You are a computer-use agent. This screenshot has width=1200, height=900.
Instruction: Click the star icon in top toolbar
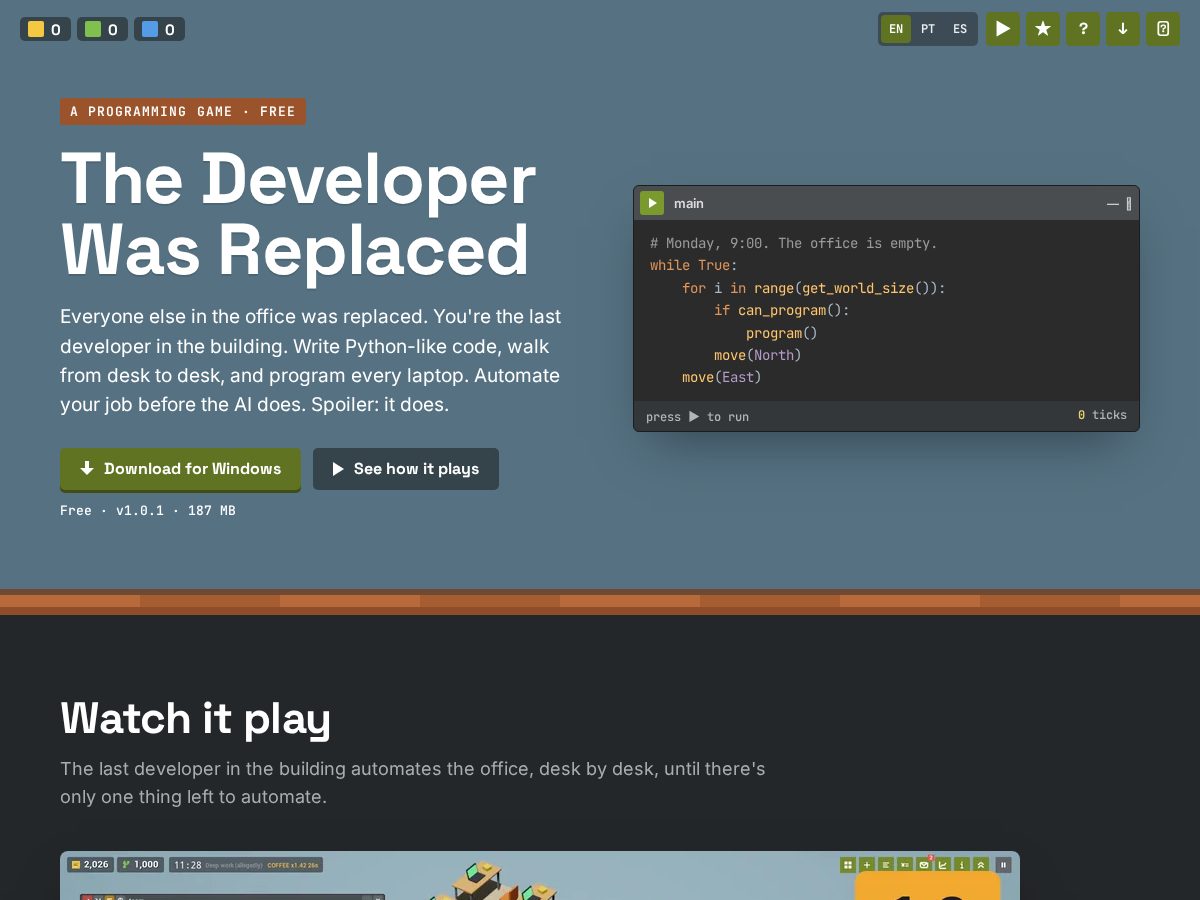point(1043,29)
